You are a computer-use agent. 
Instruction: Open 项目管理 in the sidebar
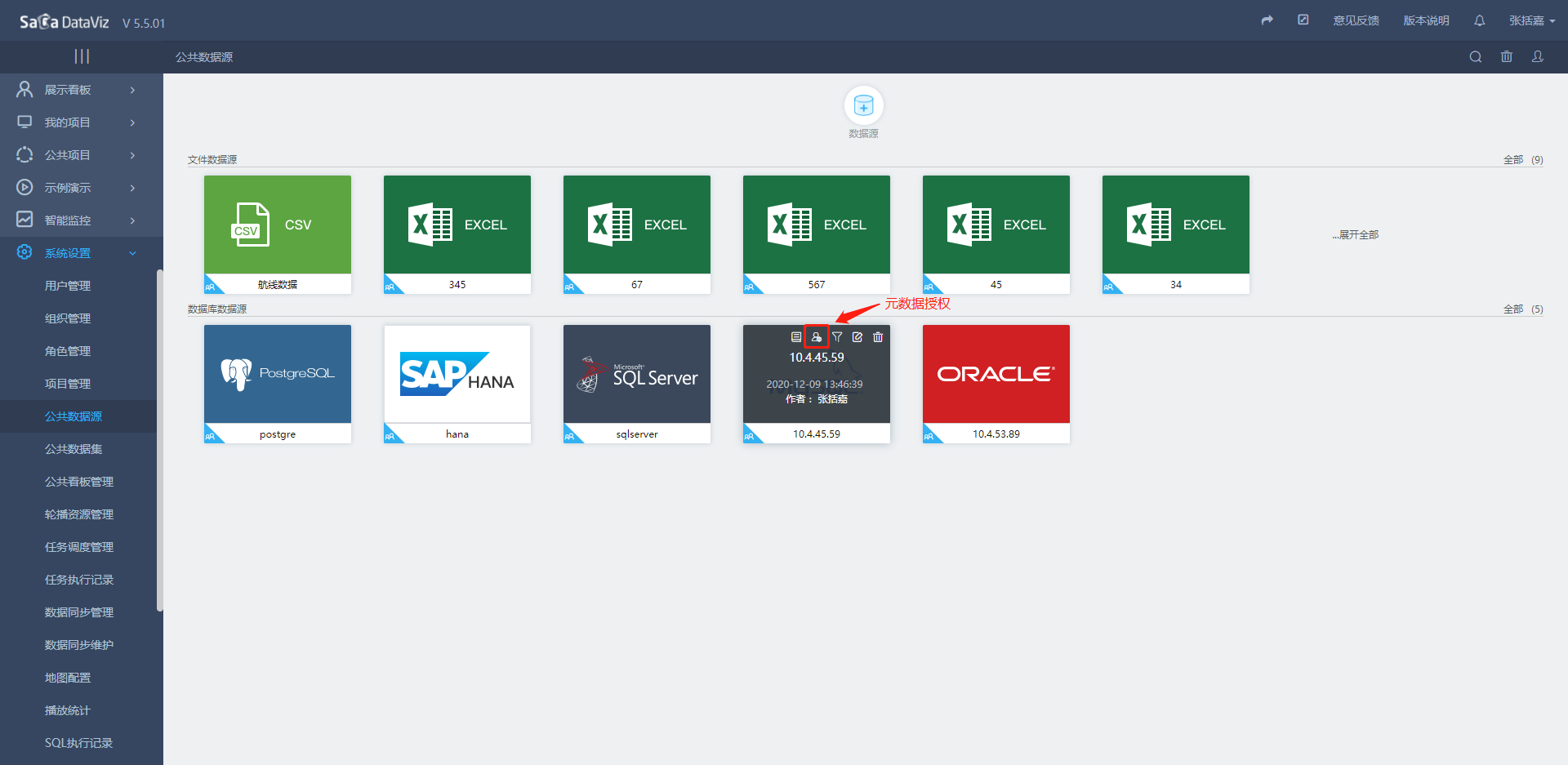point(68,384)
